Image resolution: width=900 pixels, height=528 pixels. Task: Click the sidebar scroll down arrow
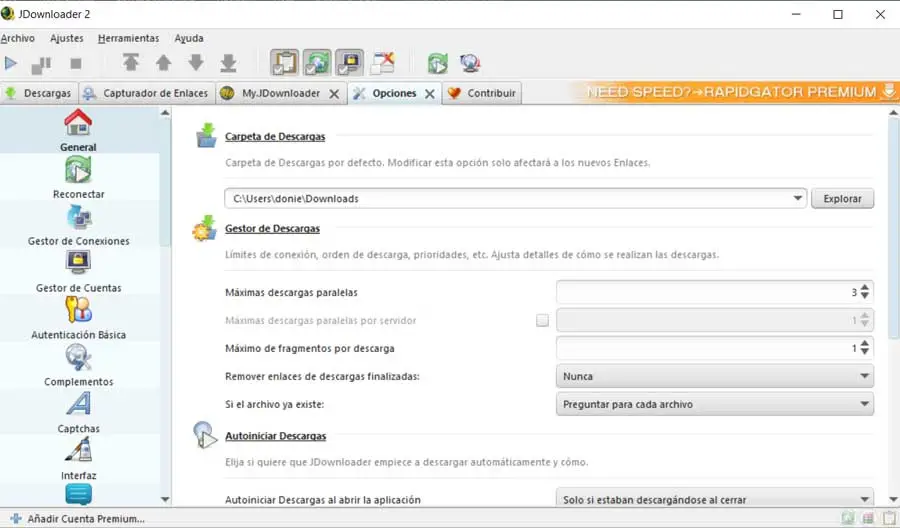(x=165, y=499)
